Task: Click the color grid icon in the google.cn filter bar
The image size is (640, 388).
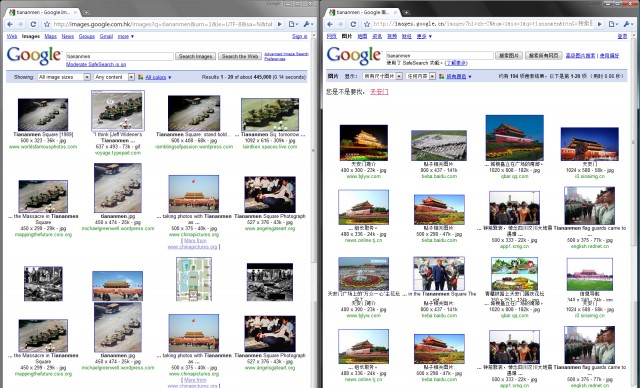Action: [x=441, y=76]
